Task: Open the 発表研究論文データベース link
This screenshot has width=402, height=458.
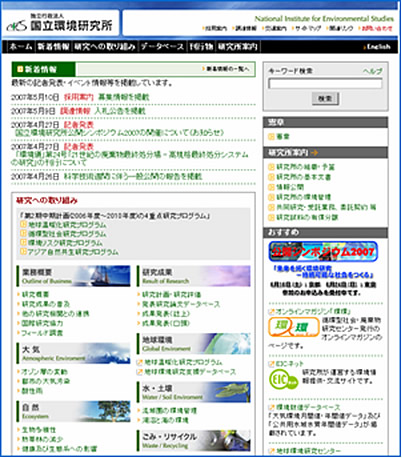Action: [x=181, y=304]
